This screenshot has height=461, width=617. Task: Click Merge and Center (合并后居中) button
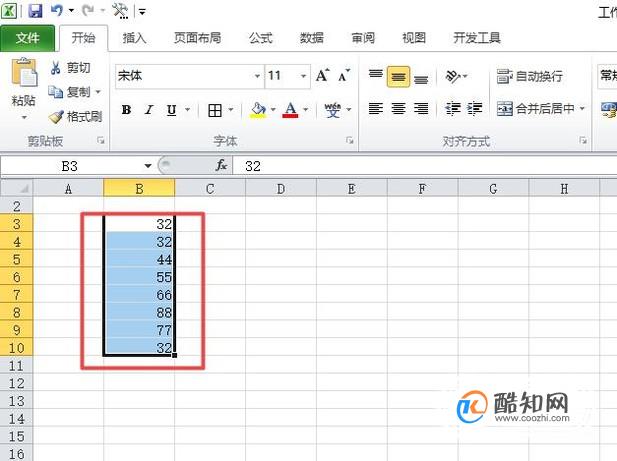(x=536, y=108)
